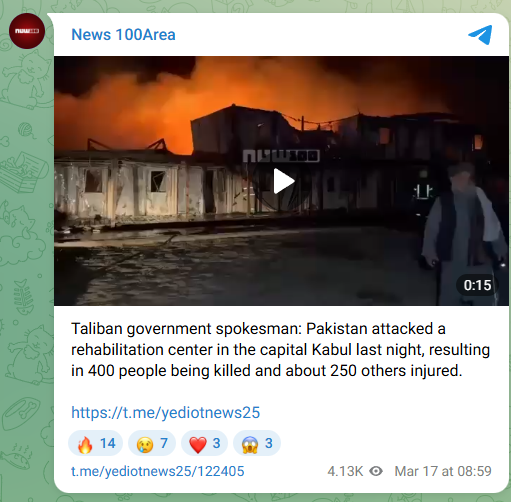Click the 4.13K view count

[x=345, y=471]
